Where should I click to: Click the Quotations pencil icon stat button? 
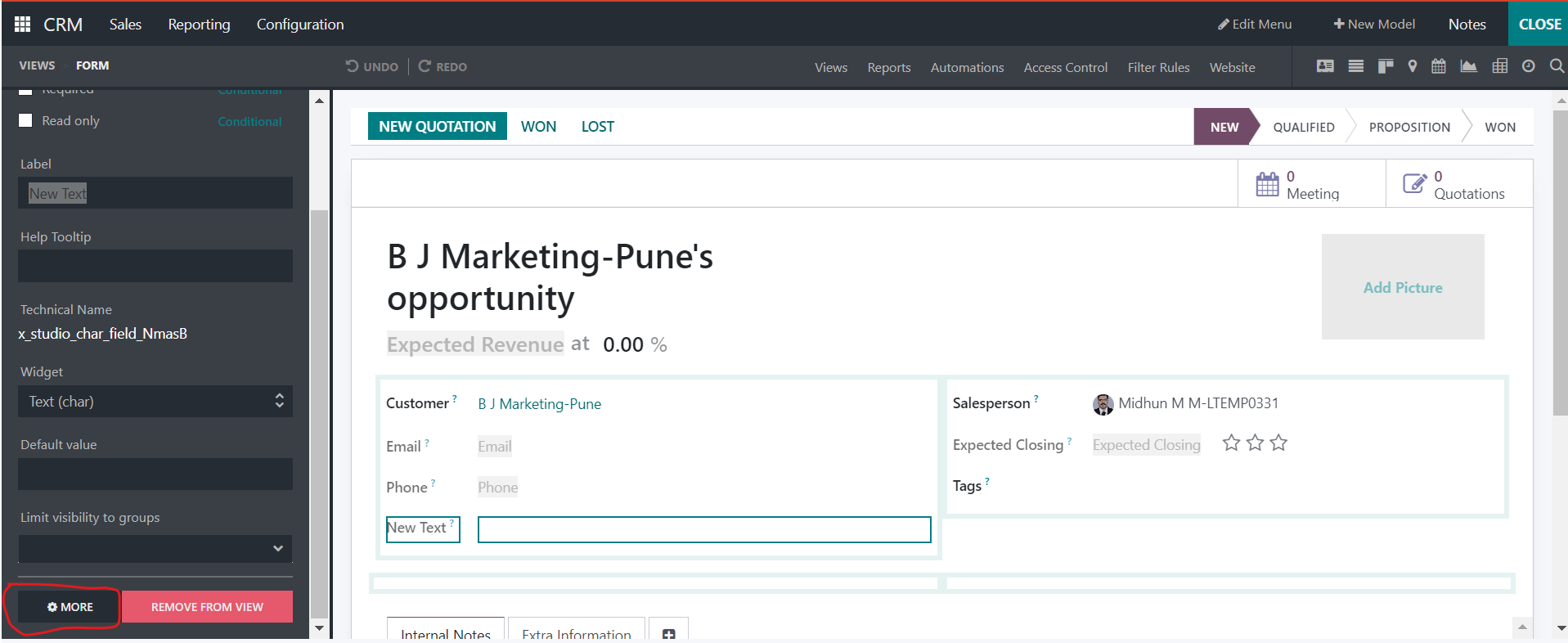click(x=1414, y=183)
